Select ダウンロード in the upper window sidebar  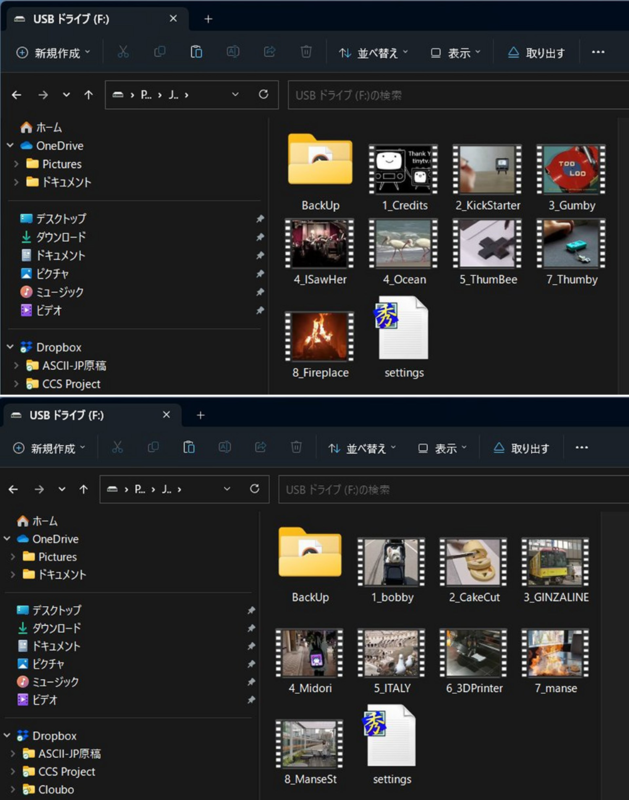pyautogui.click(x=60, y=237)
